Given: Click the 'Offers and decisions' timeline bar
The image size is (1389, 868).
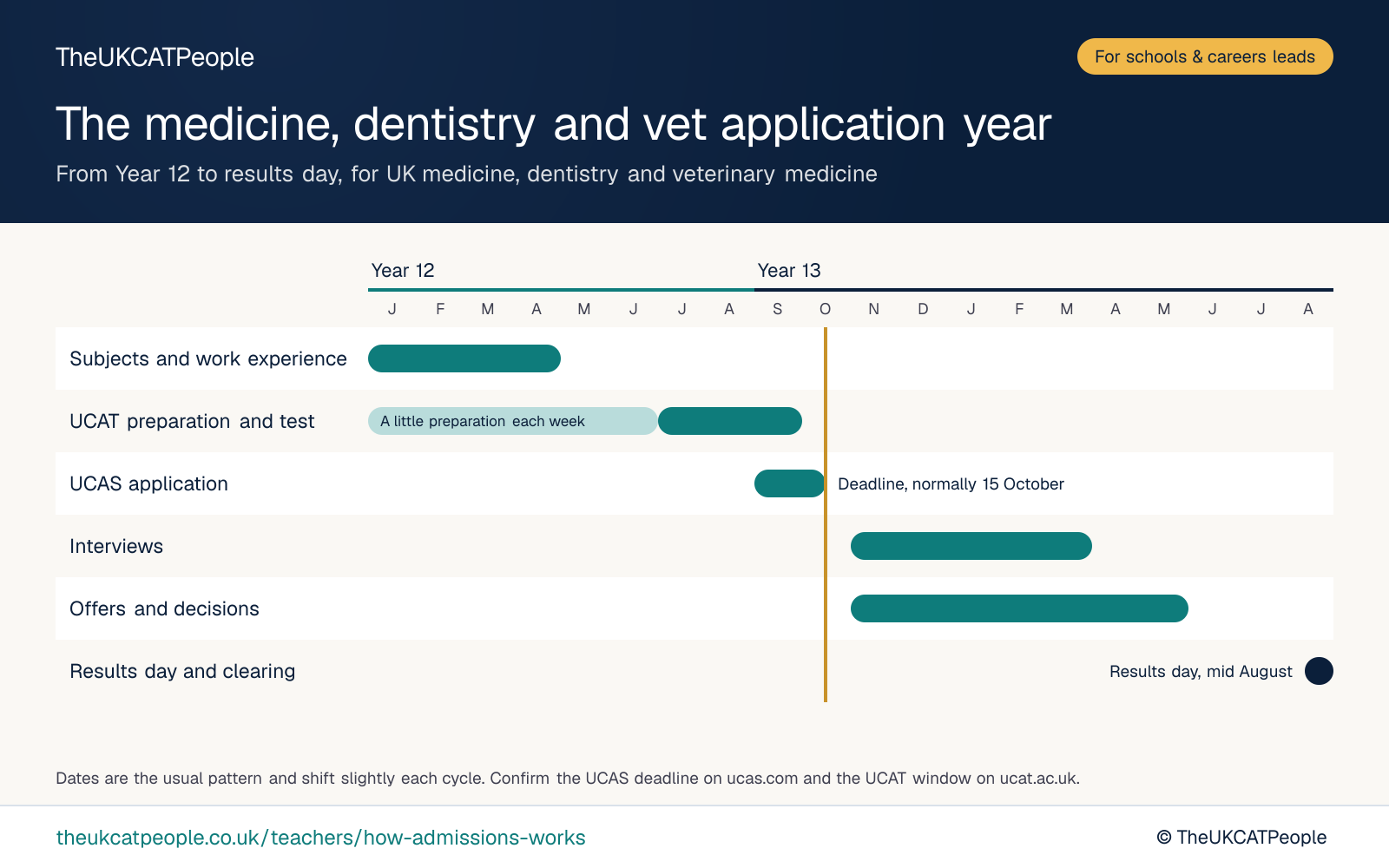Looking at the screenshot, I should point(1019,608).
